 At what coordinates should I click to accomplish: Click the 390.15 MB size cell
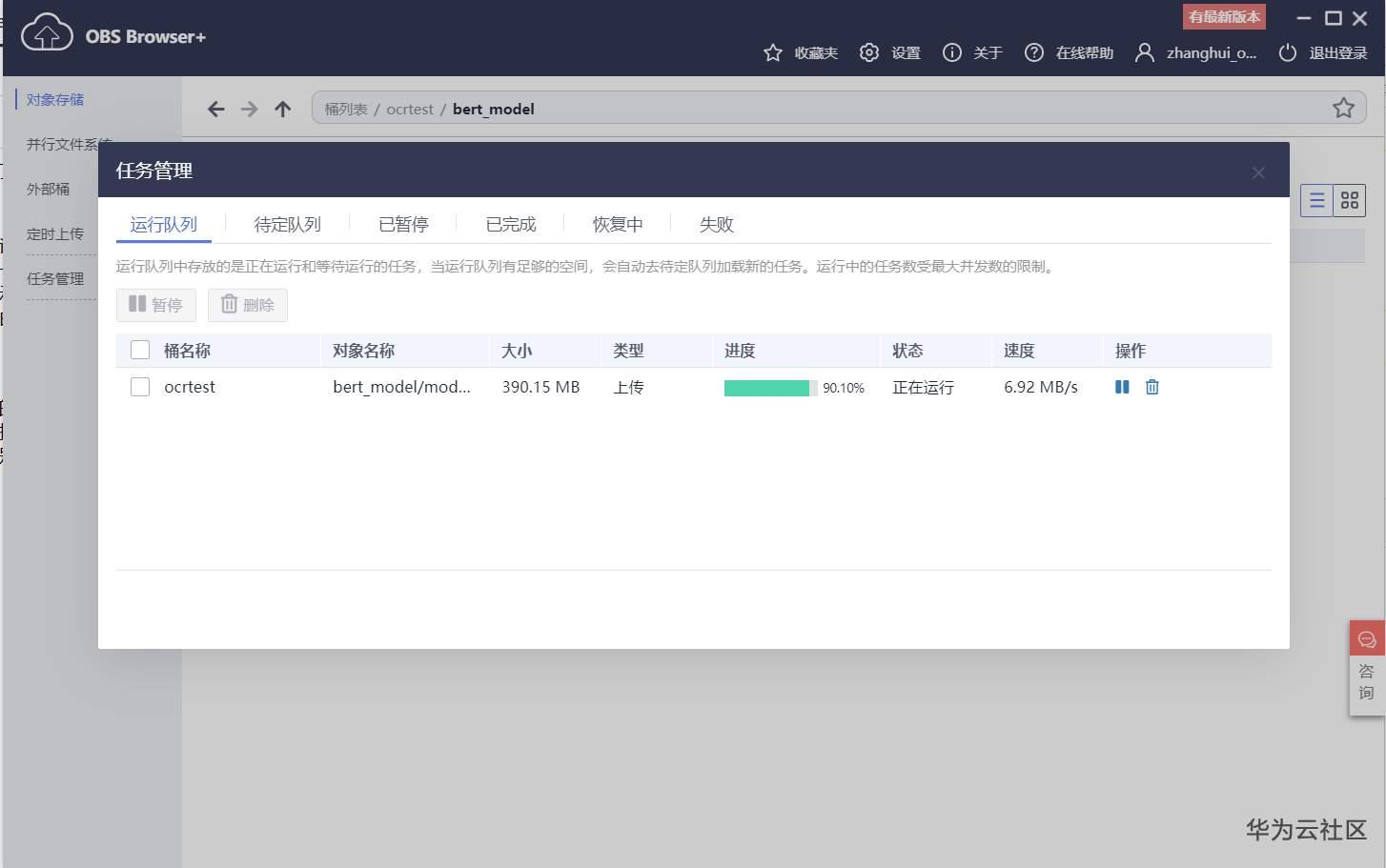pyautogui.click(x=540, y=387)
